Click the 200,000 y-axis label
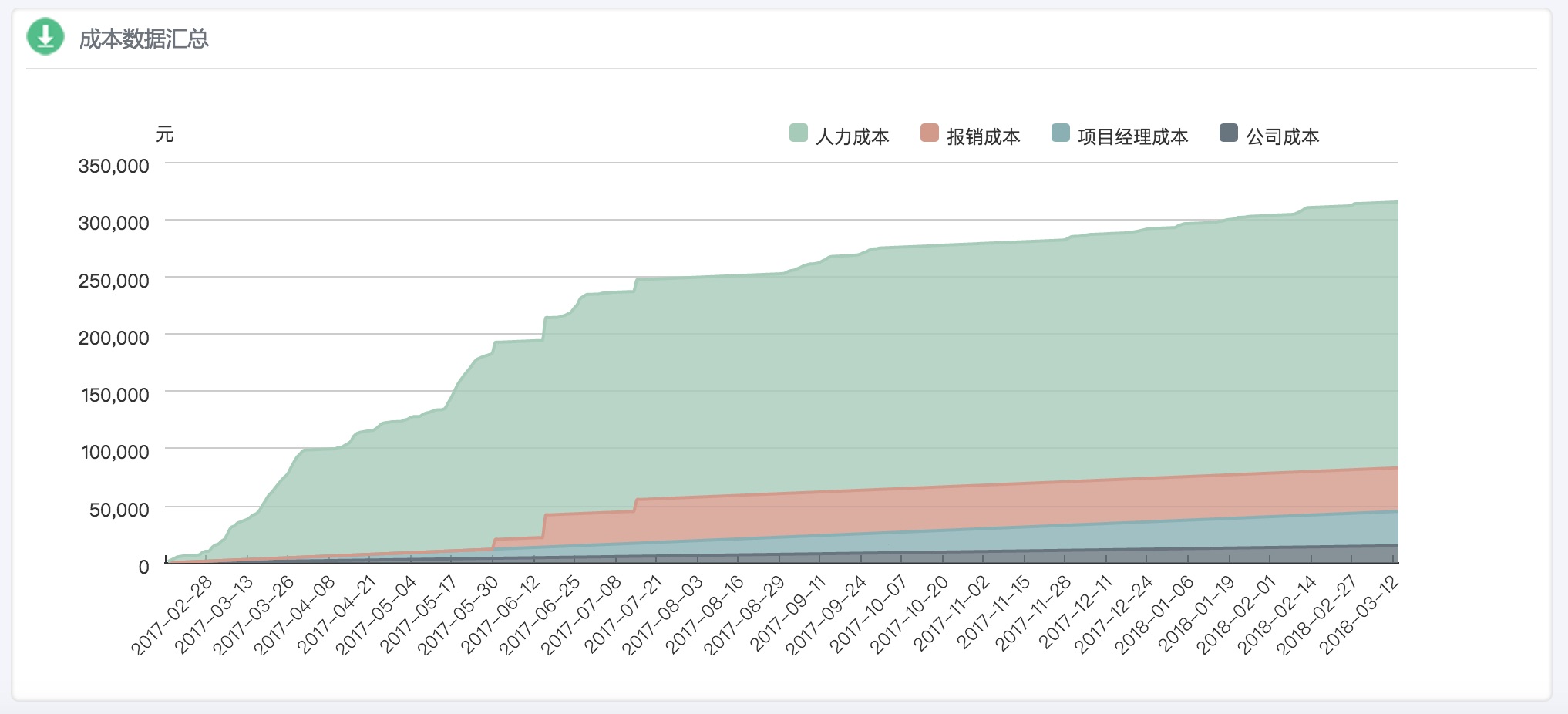The height and width of the screenshot is (714, 1568). [114, 338]
